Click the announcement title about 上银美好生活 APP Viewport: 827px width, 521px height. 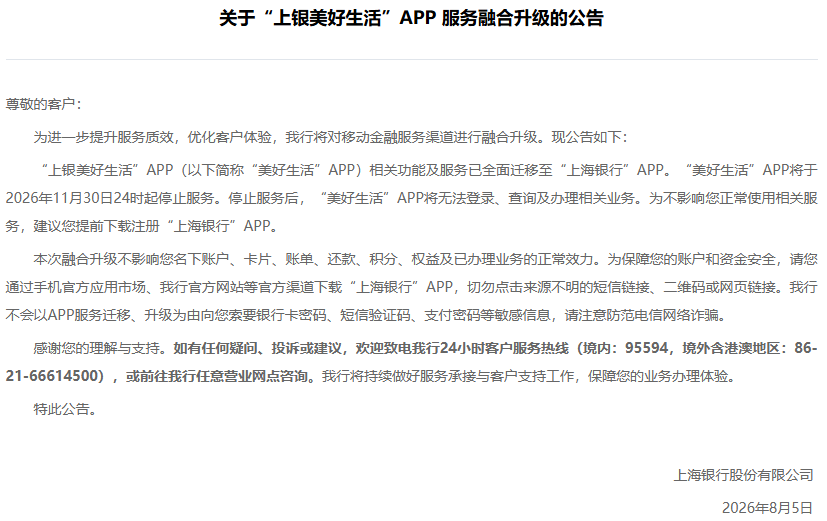click(411, 18)
